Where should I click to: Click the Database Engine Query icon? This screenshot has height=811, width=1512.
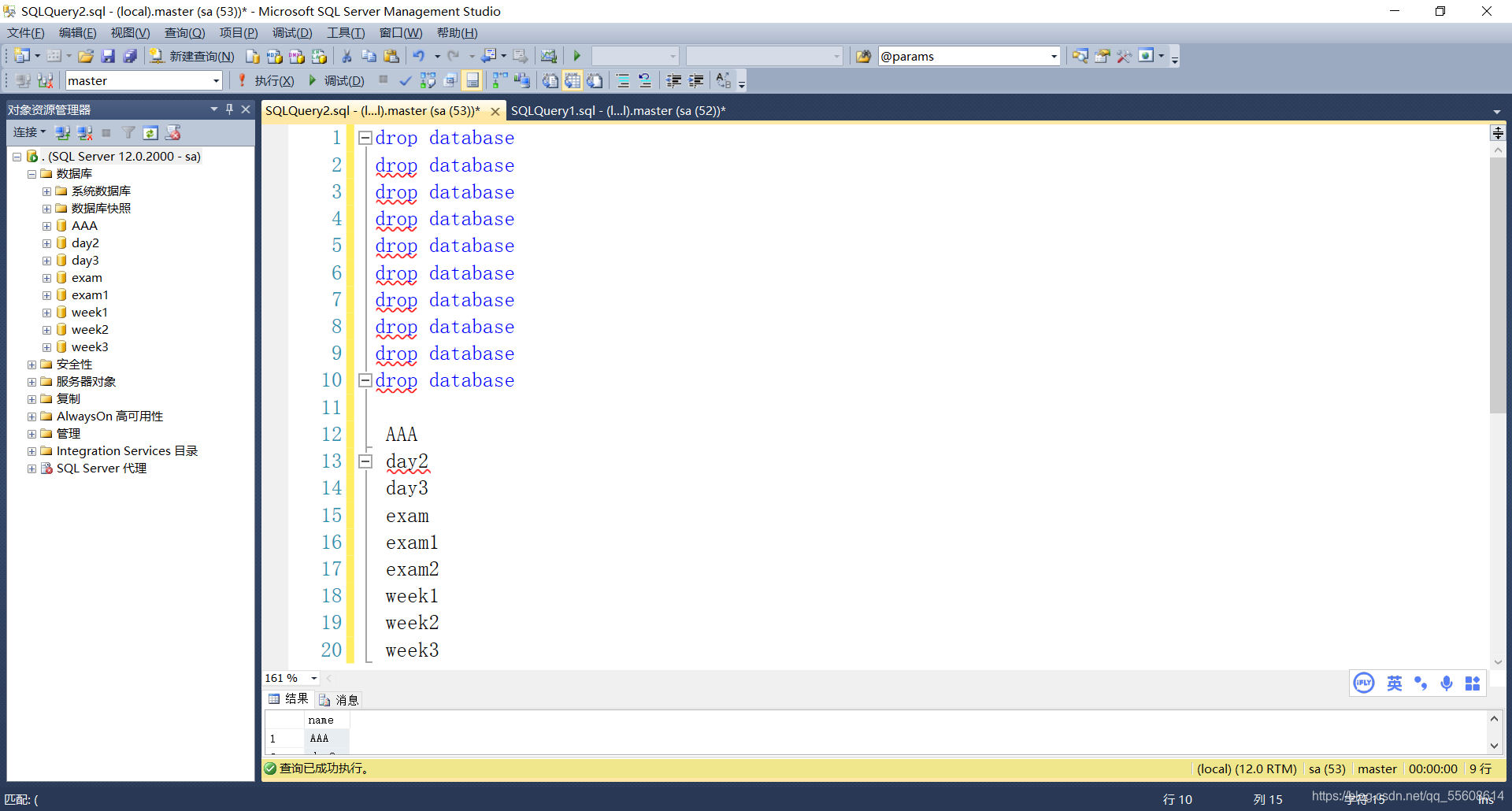(252, 56)
